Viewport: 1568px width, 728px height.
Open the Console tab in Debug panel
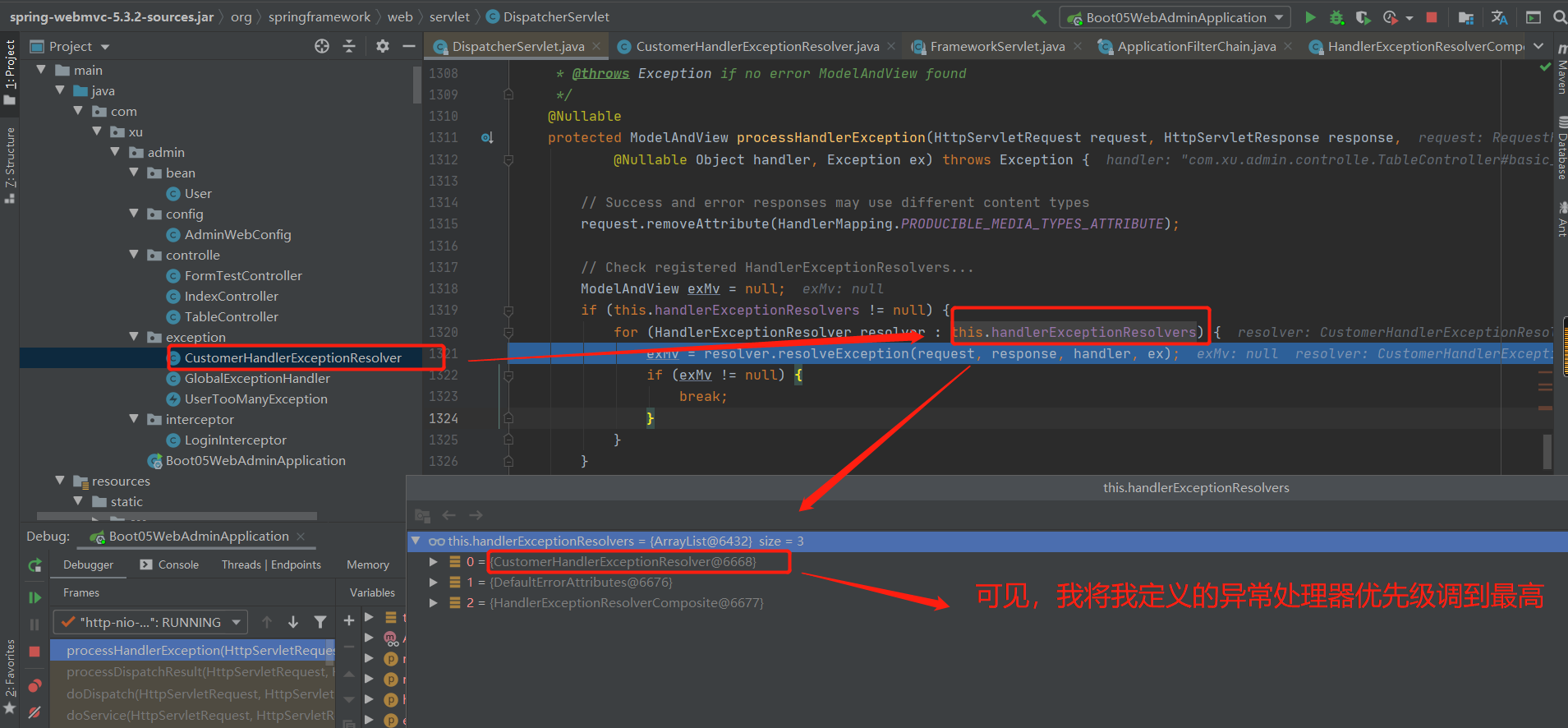click(x=169, y=564)
